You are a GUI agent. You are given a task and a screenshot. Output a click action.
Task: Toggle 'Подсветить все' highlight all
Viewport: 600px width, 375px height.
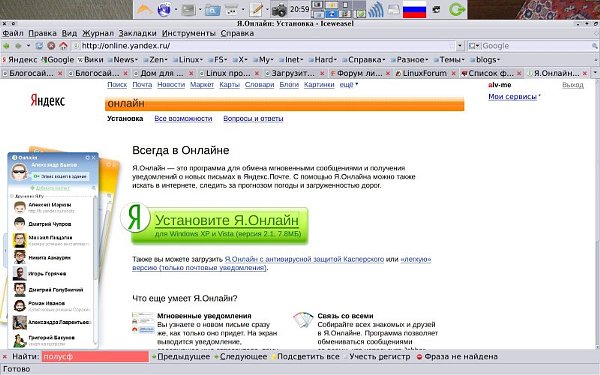coord(305,357)
